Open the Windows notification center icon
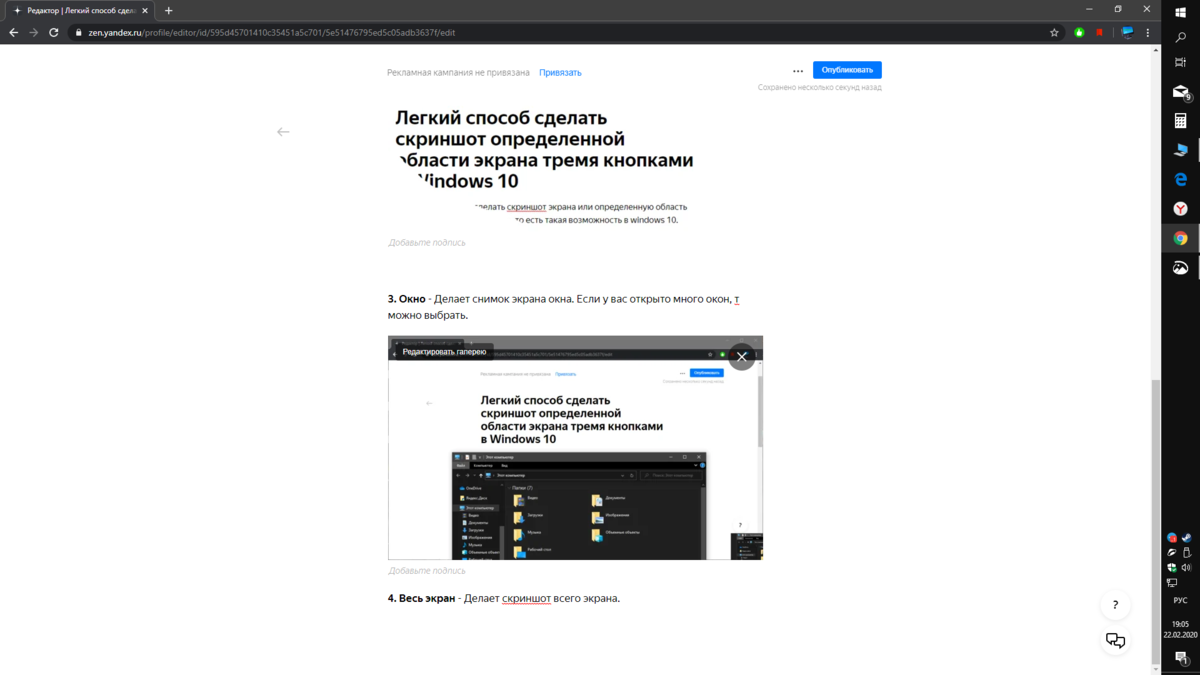This screenshot has height=675, width=1200. pyautogui.click(x=1180, y=657)
